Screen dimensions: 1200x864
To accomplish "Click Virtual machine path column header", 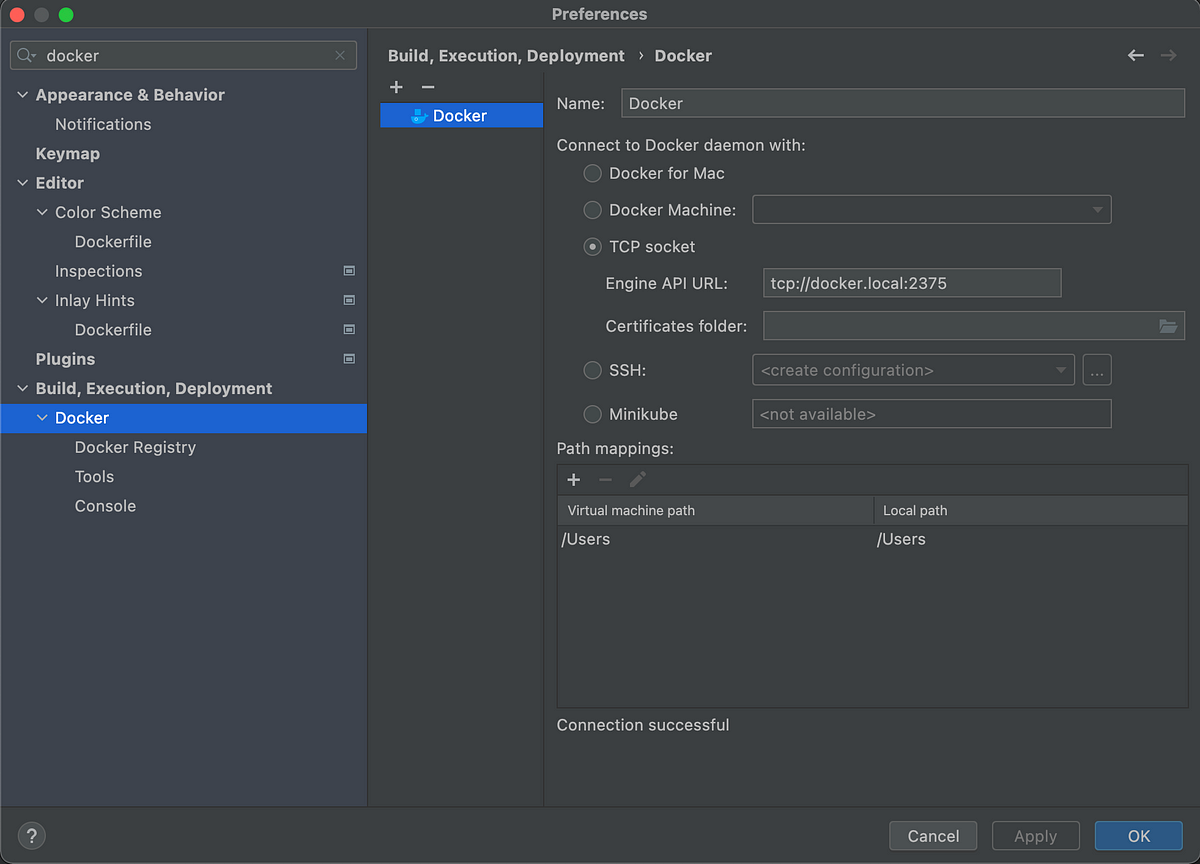I will pyautogui.click(x=715, y=510).
